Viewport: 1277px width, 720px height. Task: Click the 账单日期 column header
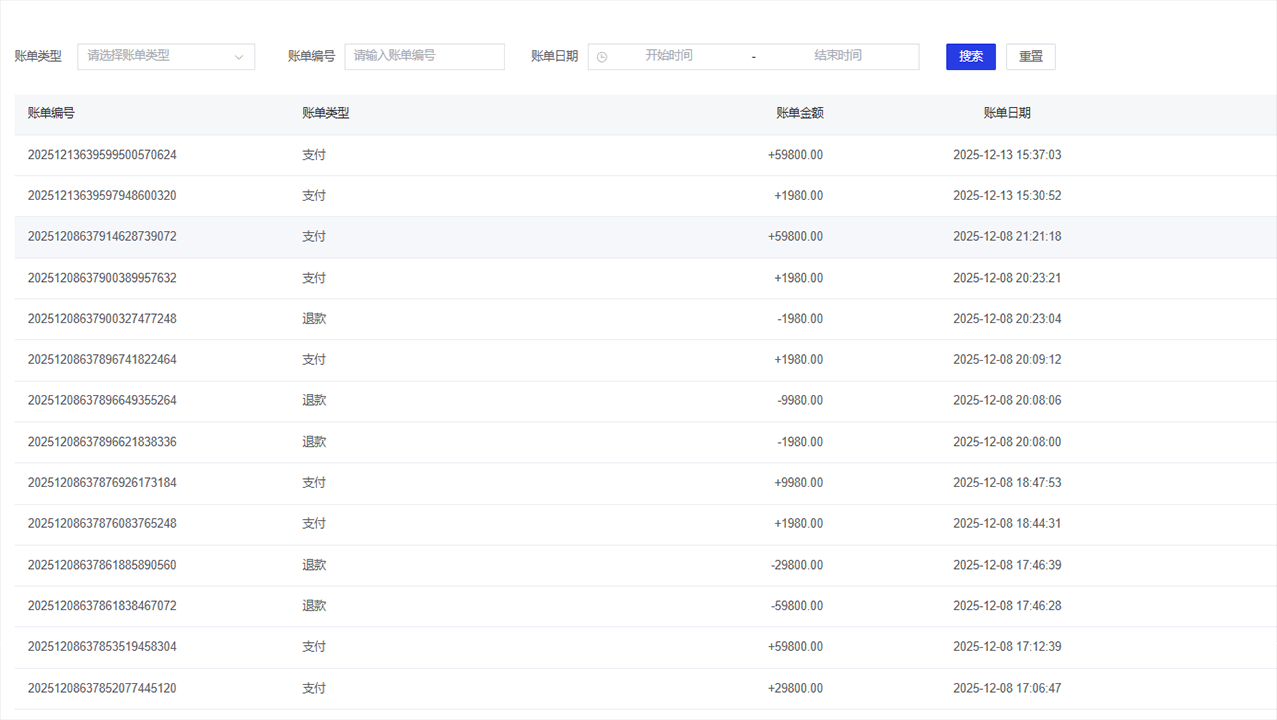pos(1006,113)
